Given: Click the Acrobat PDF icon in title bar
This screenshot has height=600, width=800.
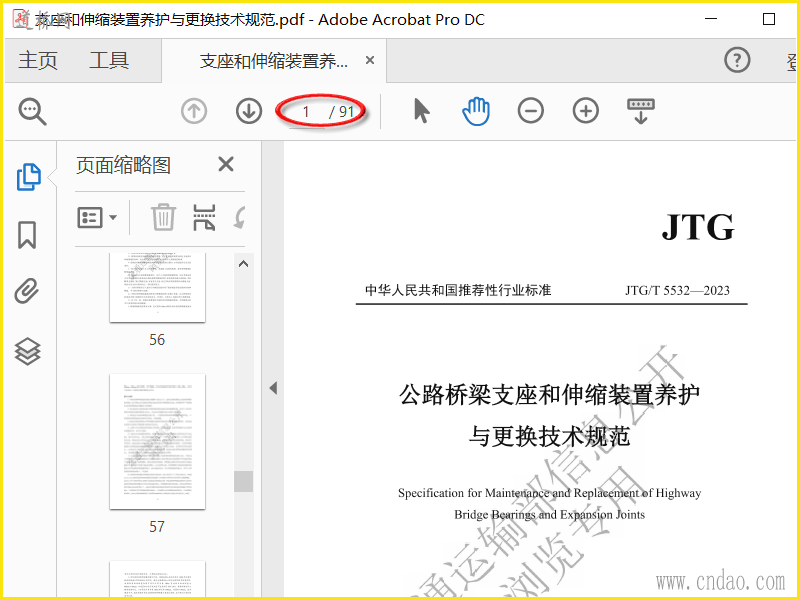Looking at the screenshot, I should coord(21,19).
